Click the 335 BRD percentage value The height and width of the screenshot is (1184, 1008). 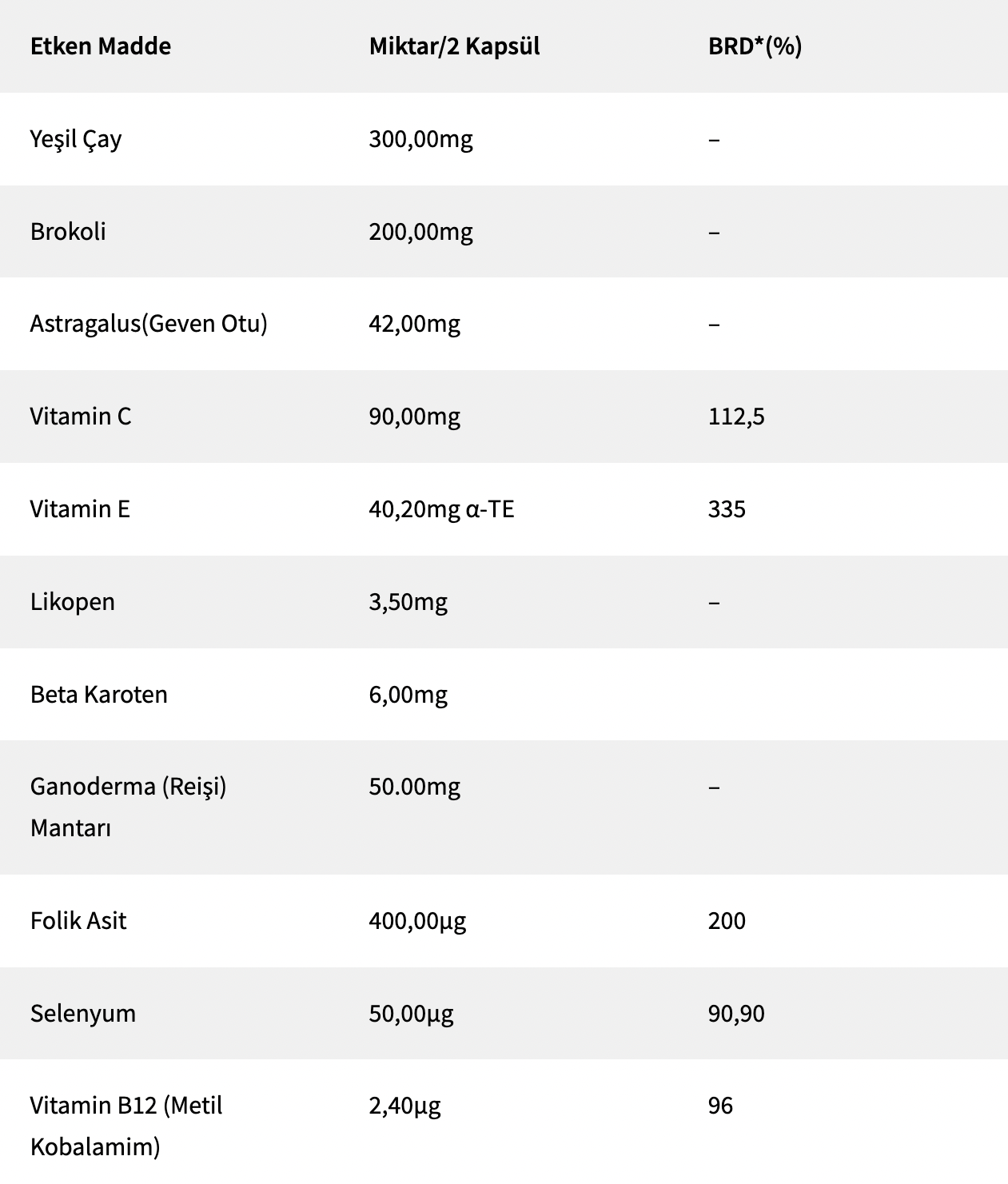[727, 509]
